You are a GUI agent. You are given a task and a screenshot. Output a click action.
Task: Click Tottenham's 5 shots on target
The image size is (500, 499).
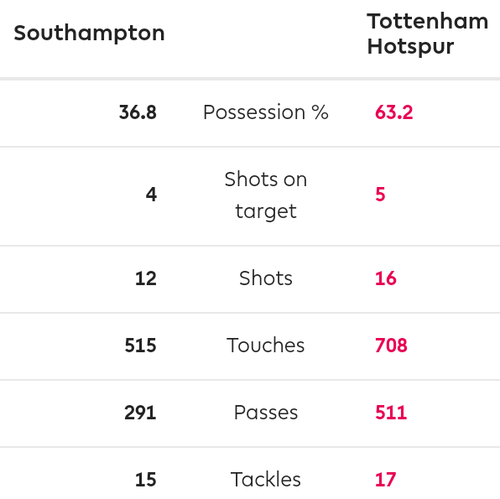click(380, 194)
